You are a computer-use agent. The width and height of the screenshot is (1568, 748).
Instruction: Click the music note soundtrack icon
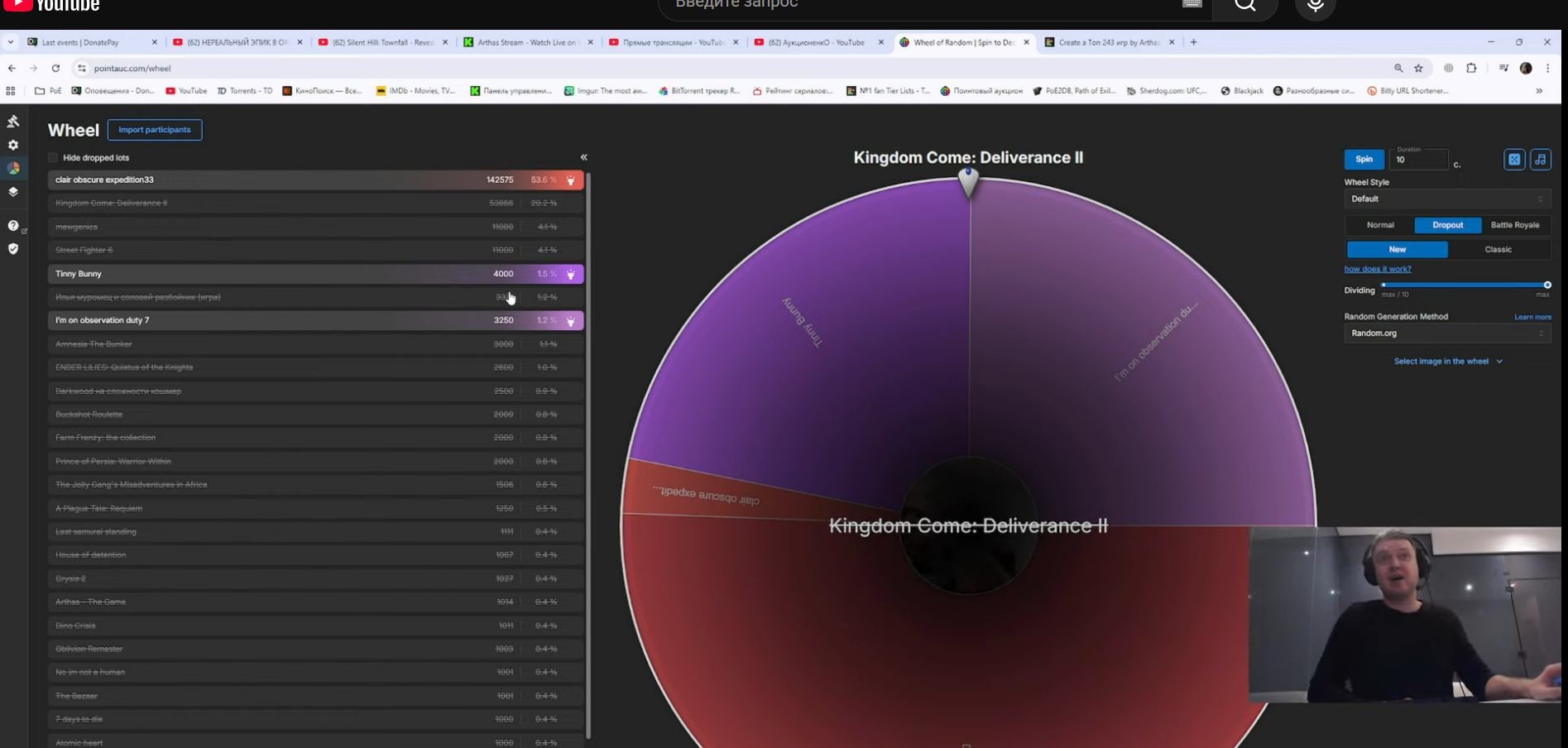pos(1541,160)
